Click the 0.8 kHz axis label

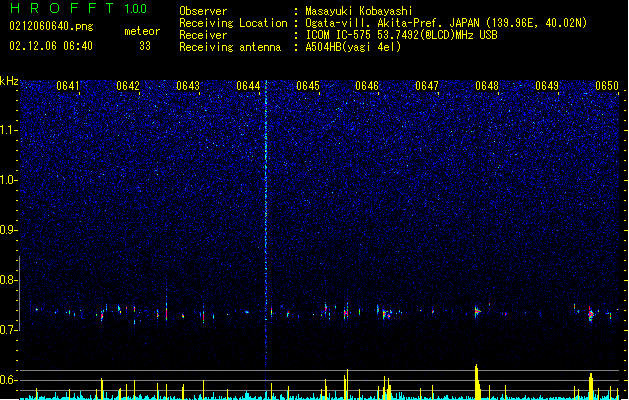click(9, 280)
